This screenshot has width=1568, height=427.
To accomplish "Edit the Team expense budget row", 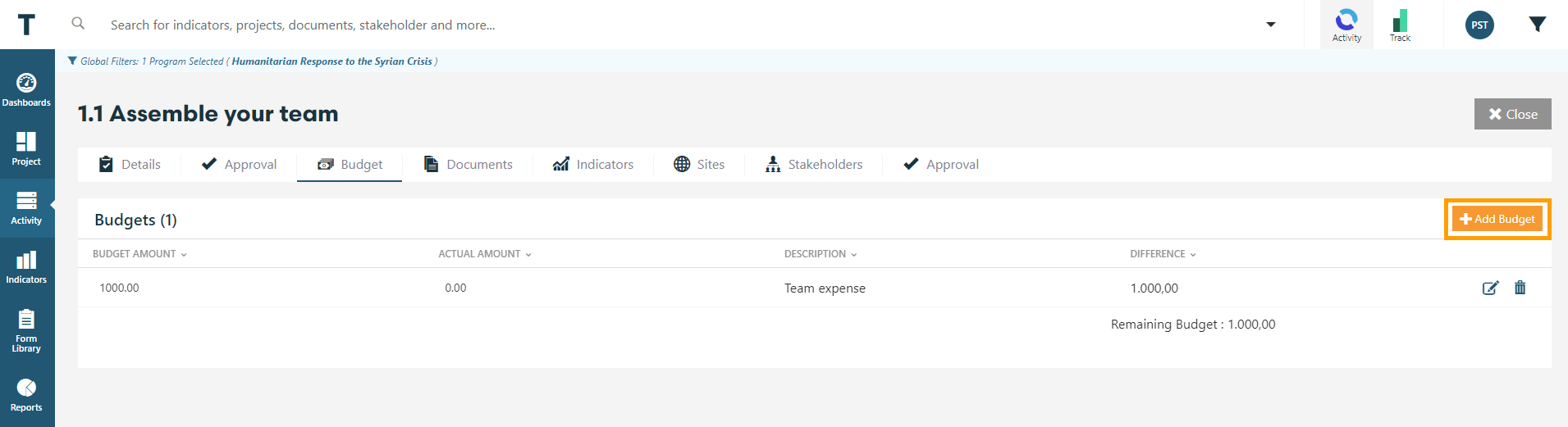I will 1490,288.
